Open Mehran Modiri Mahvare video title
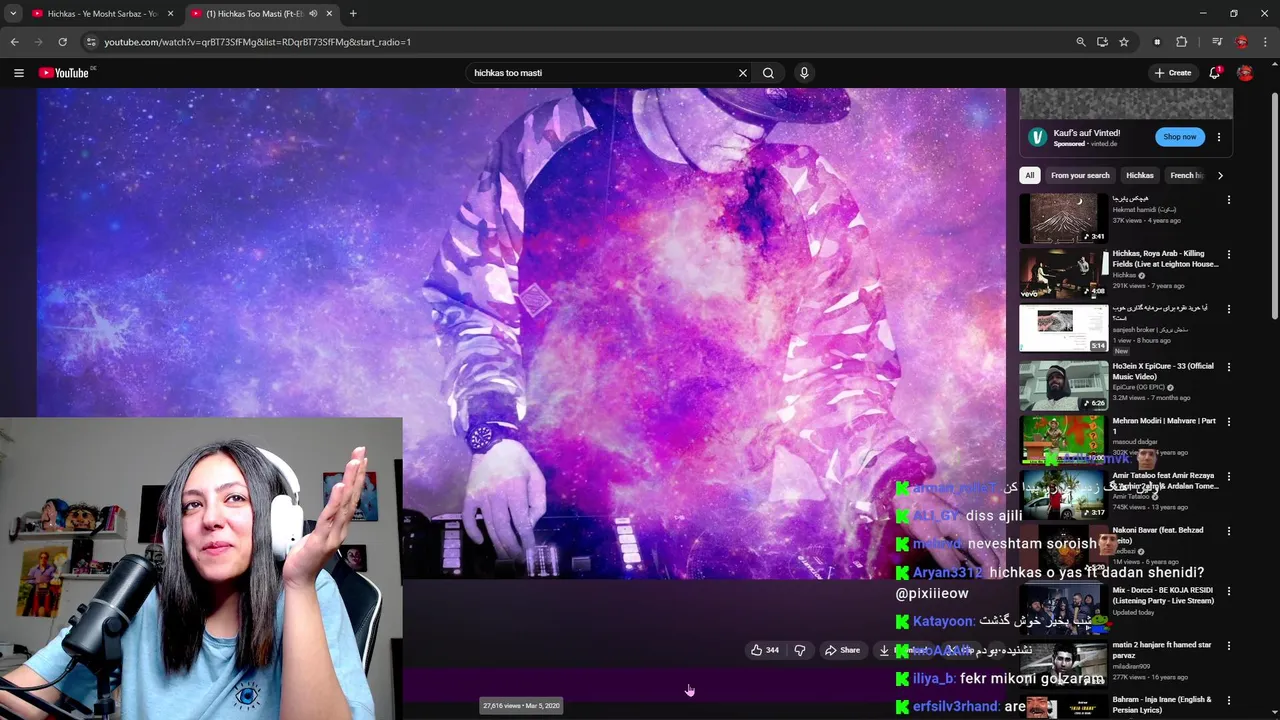 (x=1165, y=426)
